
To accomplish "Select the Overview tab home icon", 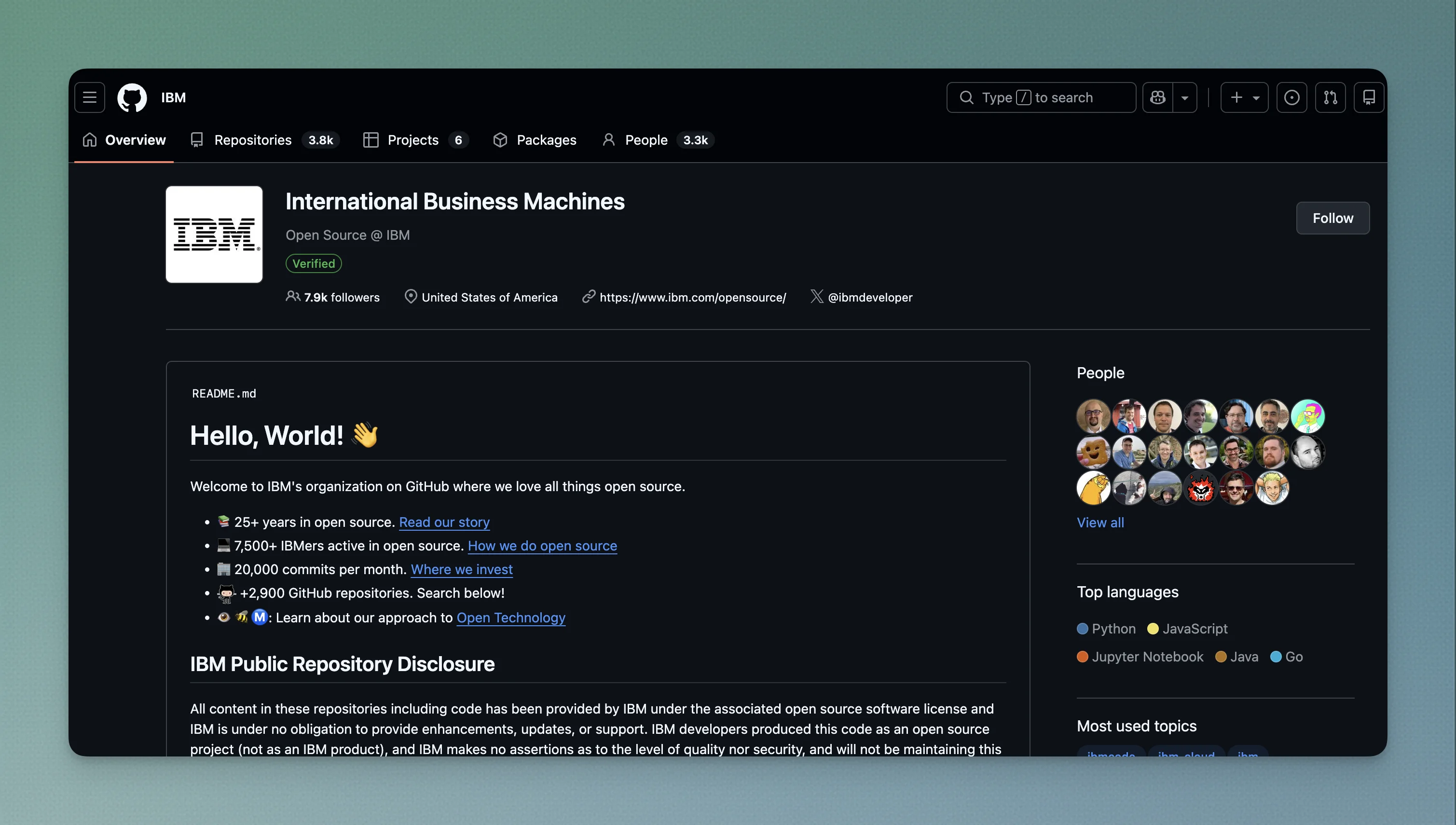I will click(x=90, y=139).
